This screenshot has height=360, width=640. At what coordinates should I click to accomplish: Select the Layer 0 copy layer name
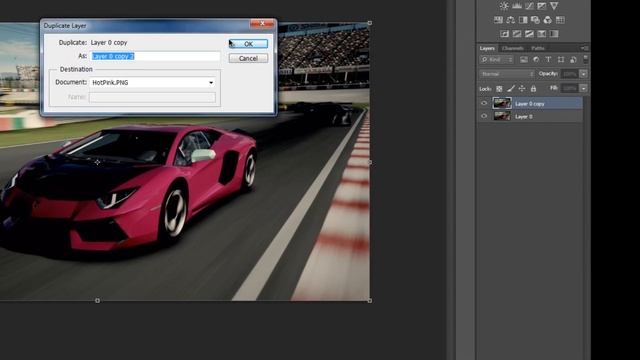[x=530, y=104]
